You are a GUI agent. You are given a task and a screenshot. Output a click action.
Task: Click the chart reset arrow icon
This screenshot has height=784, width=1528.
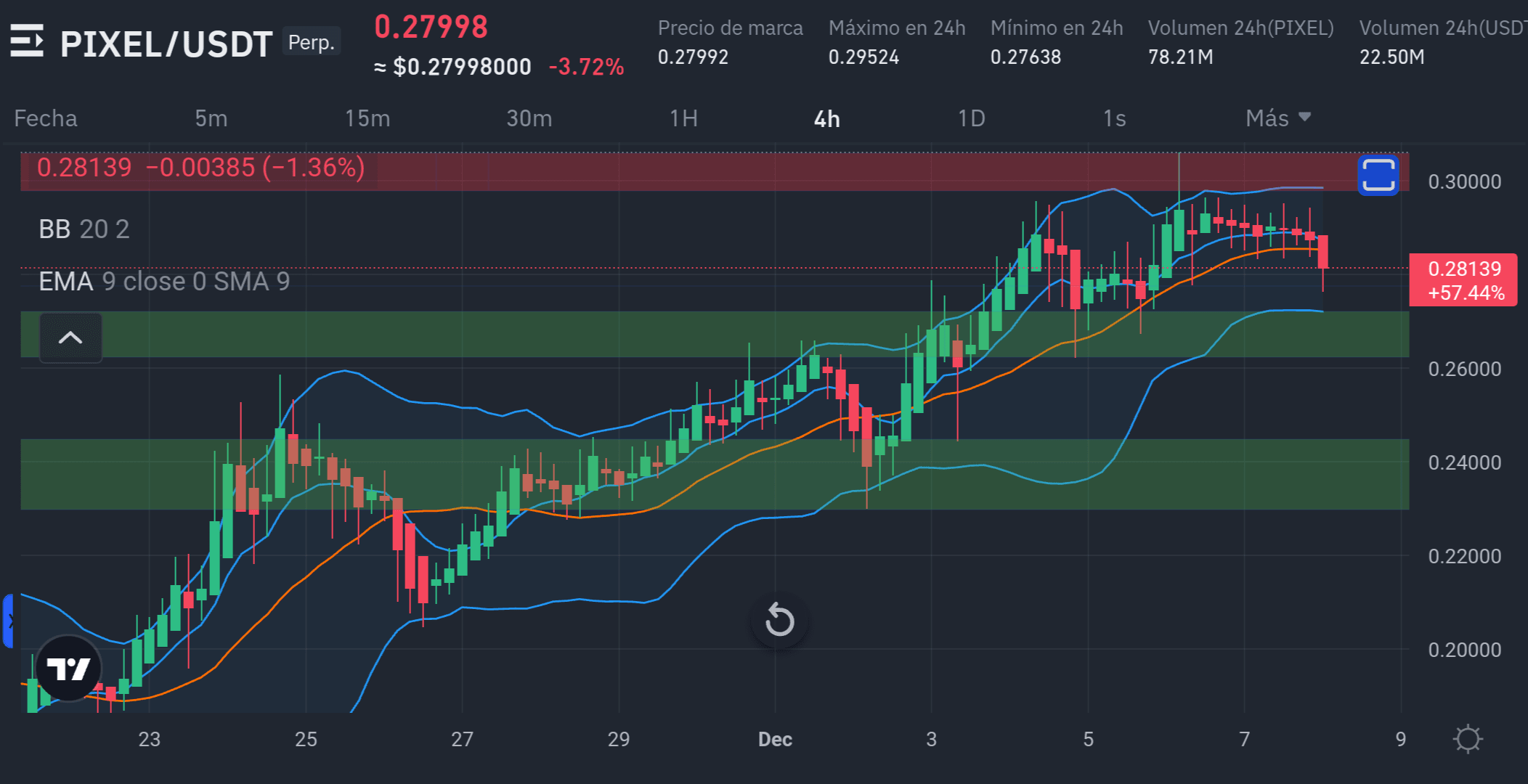pyautogui.click(x=779, y=621)
